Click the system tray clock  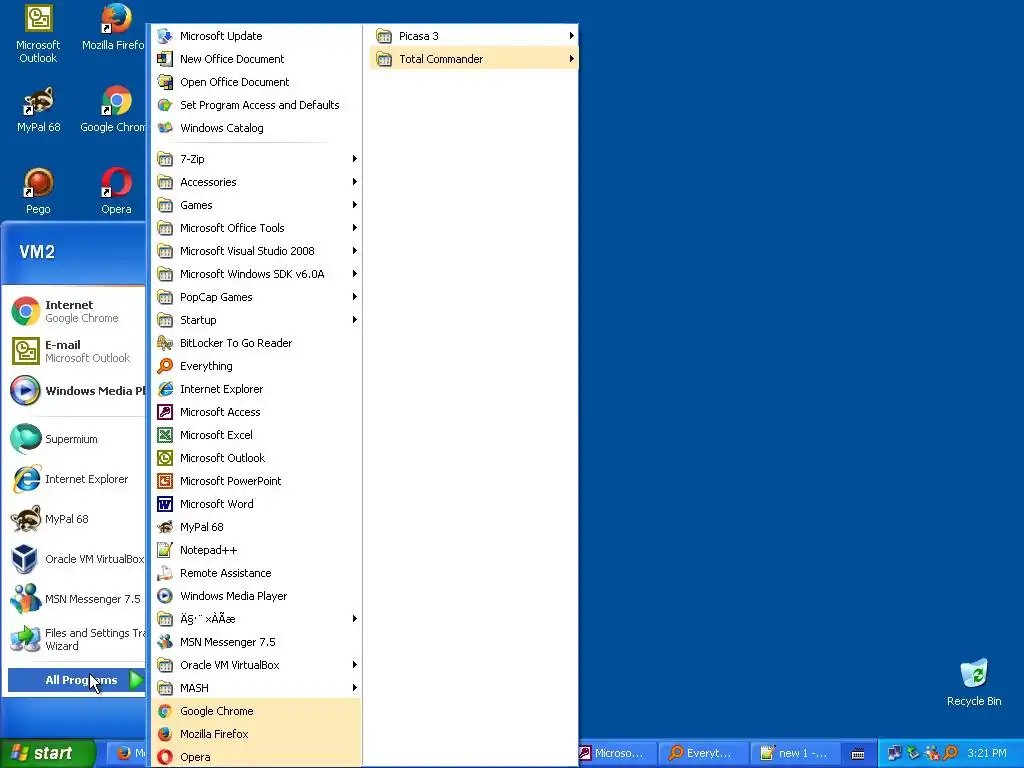tap(987, 753)
